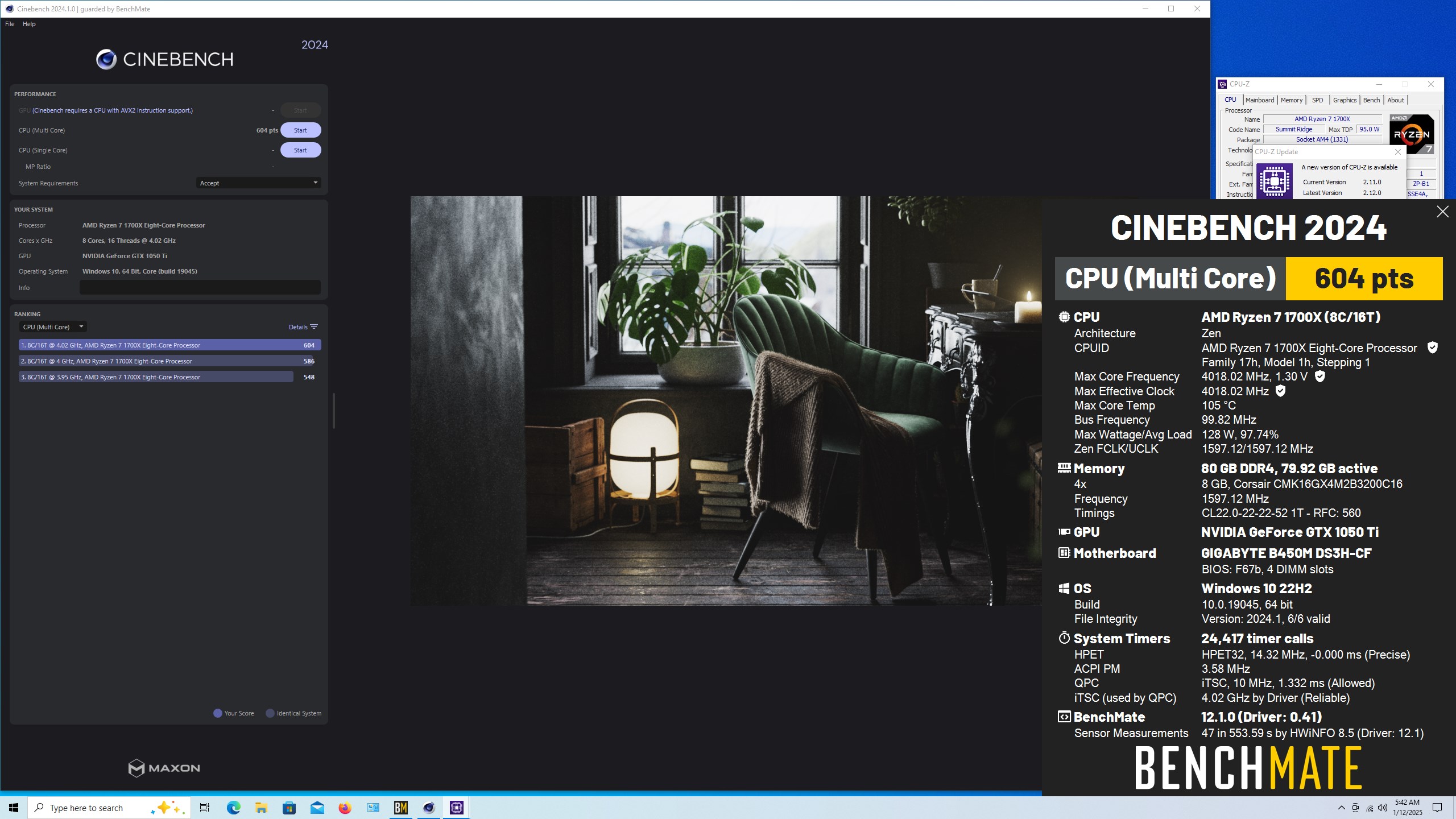Screen dimensions: 1456x819
Task: Start the CPU Single Core benchmark
Action: coord(300,150)
